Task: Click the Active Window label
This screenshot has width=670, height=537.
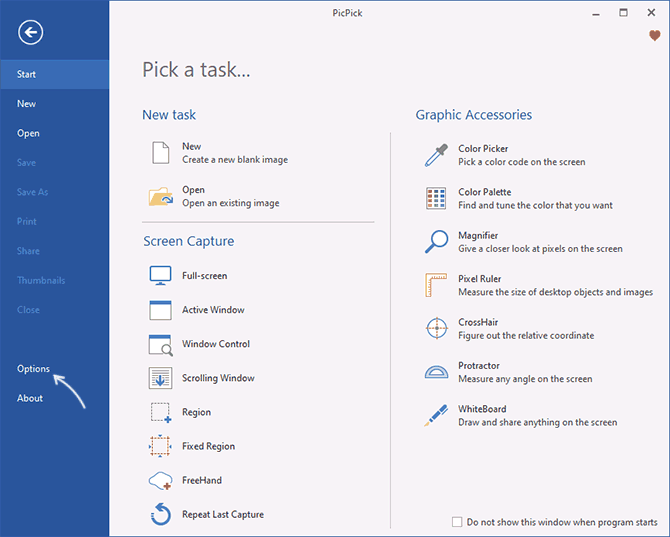Action: [213, 310]
